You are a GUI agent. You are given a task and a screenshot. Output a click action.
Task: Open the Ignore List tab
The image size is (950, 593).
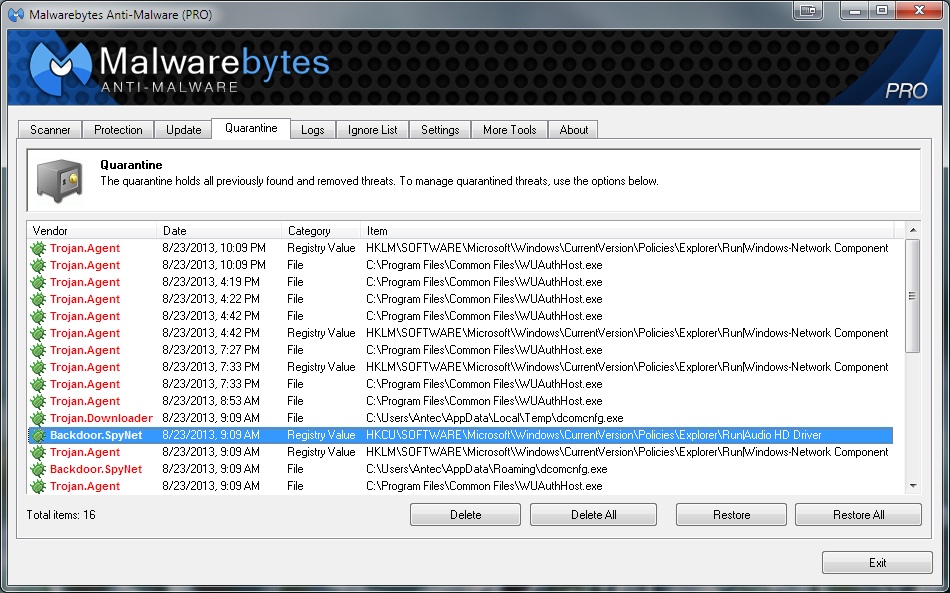click(372, 130)
